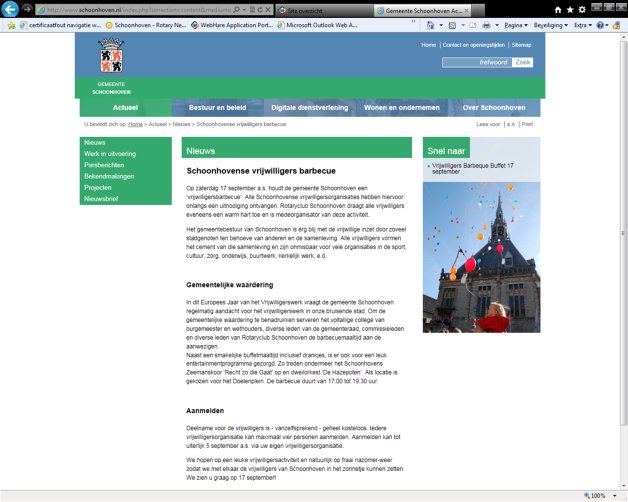Click the Print link near breadcrumb
The width and height of the screenshot is (628, 502).
coord(527,124)
